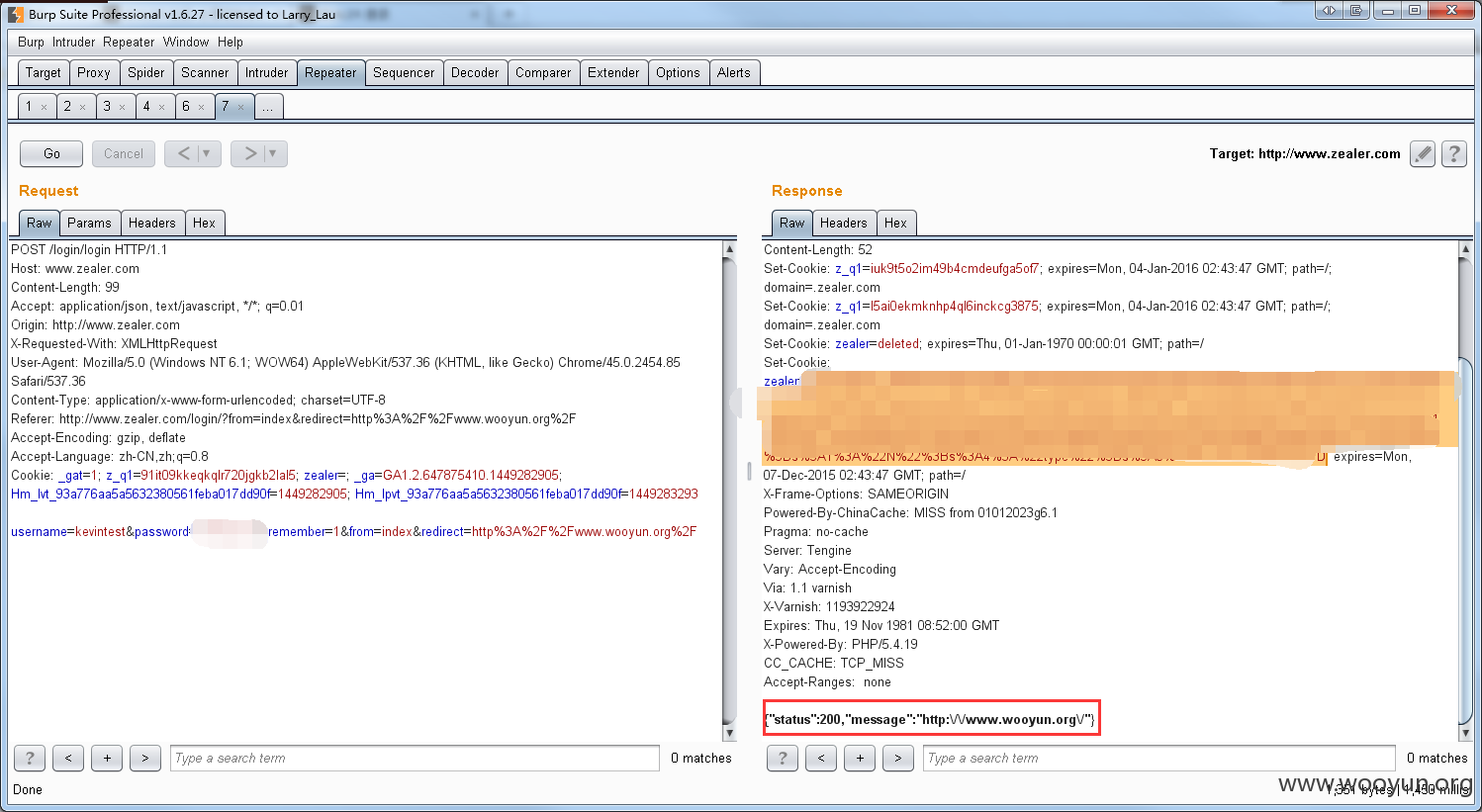This screenshot has height=812, width=1482.
Task: Click response search help question icon
Action: 783,758
